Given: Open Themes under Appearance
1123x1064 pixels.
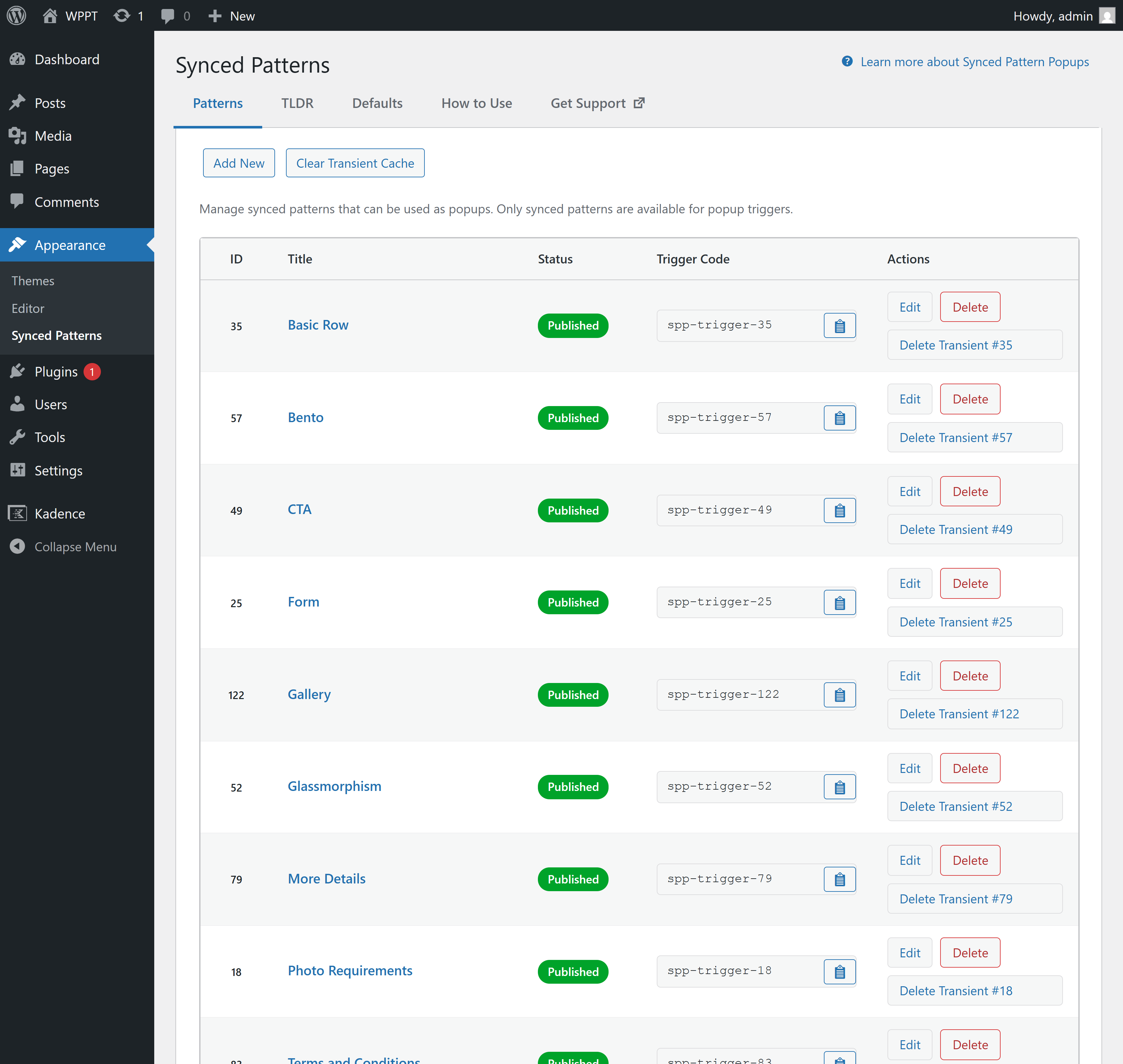Looking at the screenshot, I should pyautogui.click(x=33, y=281).
